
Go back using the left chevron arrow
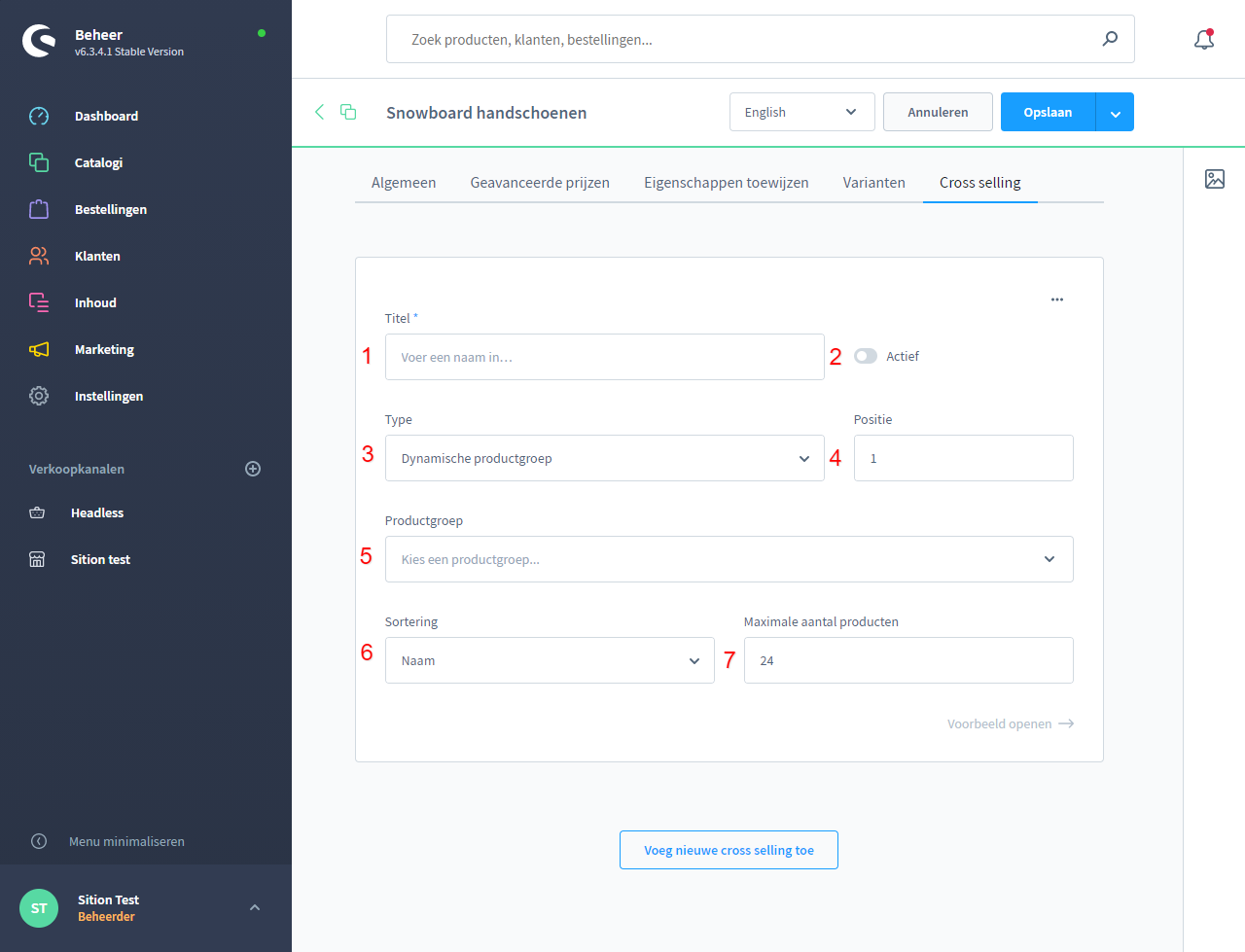[x=319, y=112]
